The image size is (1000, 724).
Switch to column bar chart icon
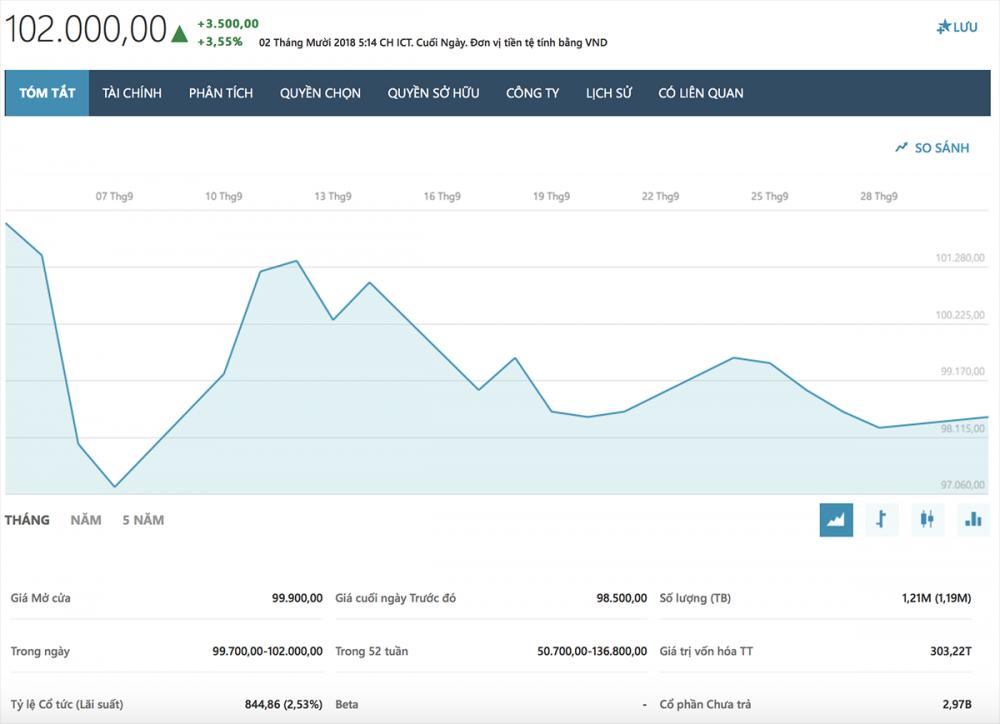point(972,519)
